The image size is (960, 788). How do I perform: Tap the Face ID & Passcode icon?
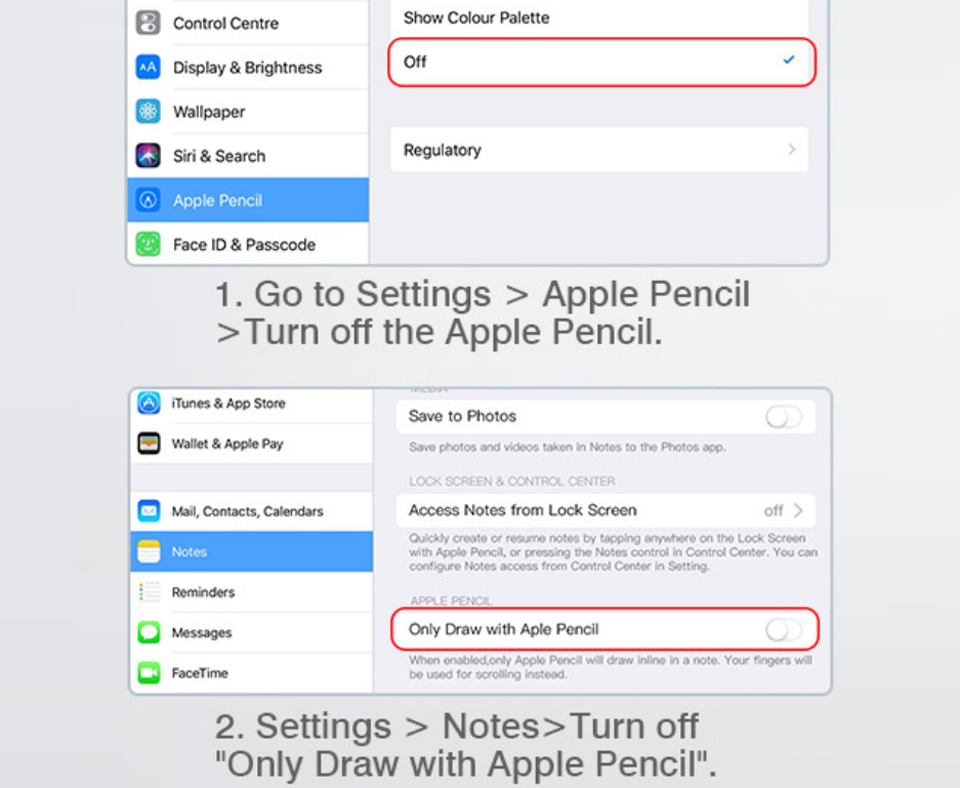(x=148, y=244)
